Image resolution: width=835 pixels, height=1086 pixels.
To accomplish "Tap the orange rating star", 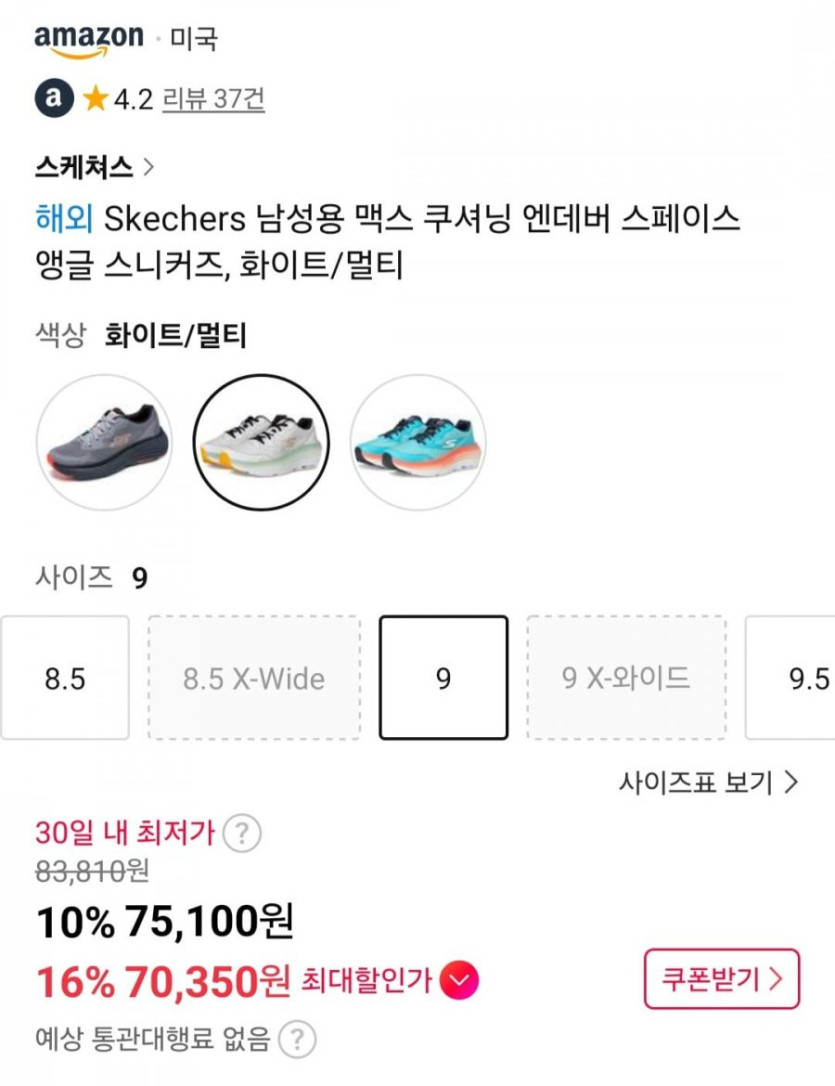I will click(x=96, y=98).
